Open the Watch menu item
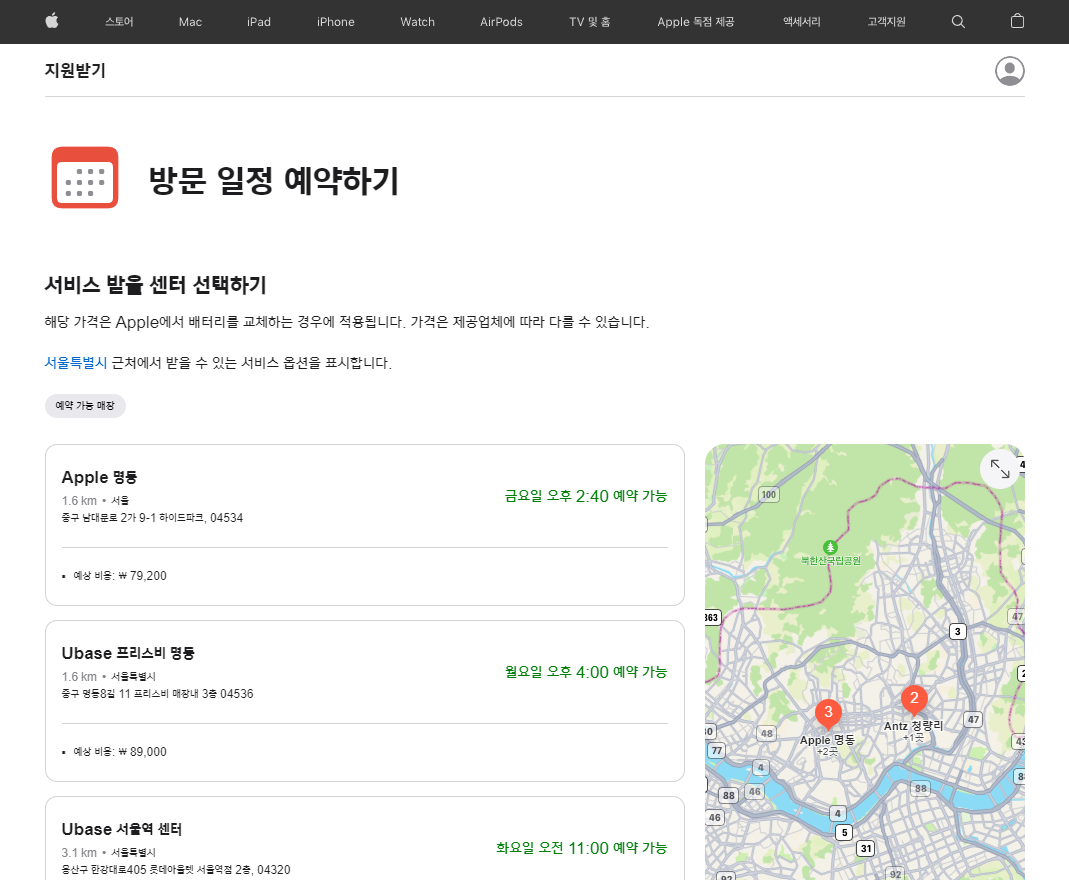This screenshot has height=880, width=1069. pyautogui.click(x=417, y=22)
